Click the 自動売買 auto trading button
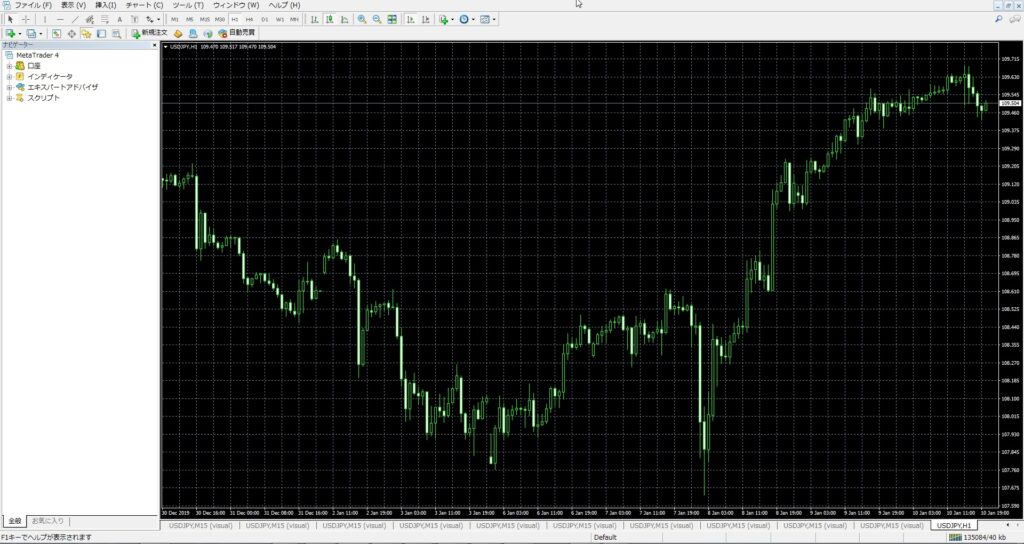This screenshot has width=1024, height=544. (x=236, y=33)
